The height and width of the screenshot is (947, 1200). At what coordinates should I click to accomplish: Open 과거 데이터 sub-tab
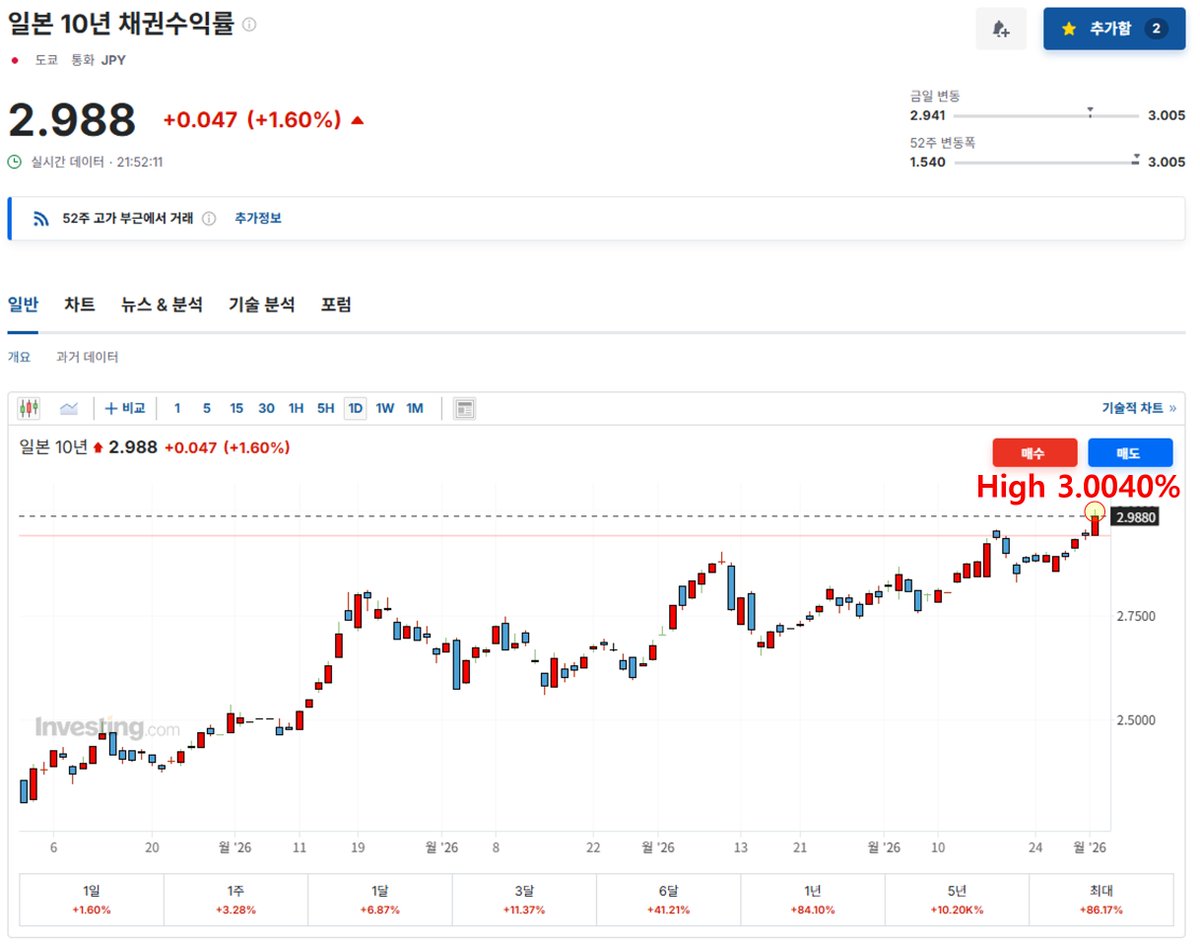click(x=87, y=357)
